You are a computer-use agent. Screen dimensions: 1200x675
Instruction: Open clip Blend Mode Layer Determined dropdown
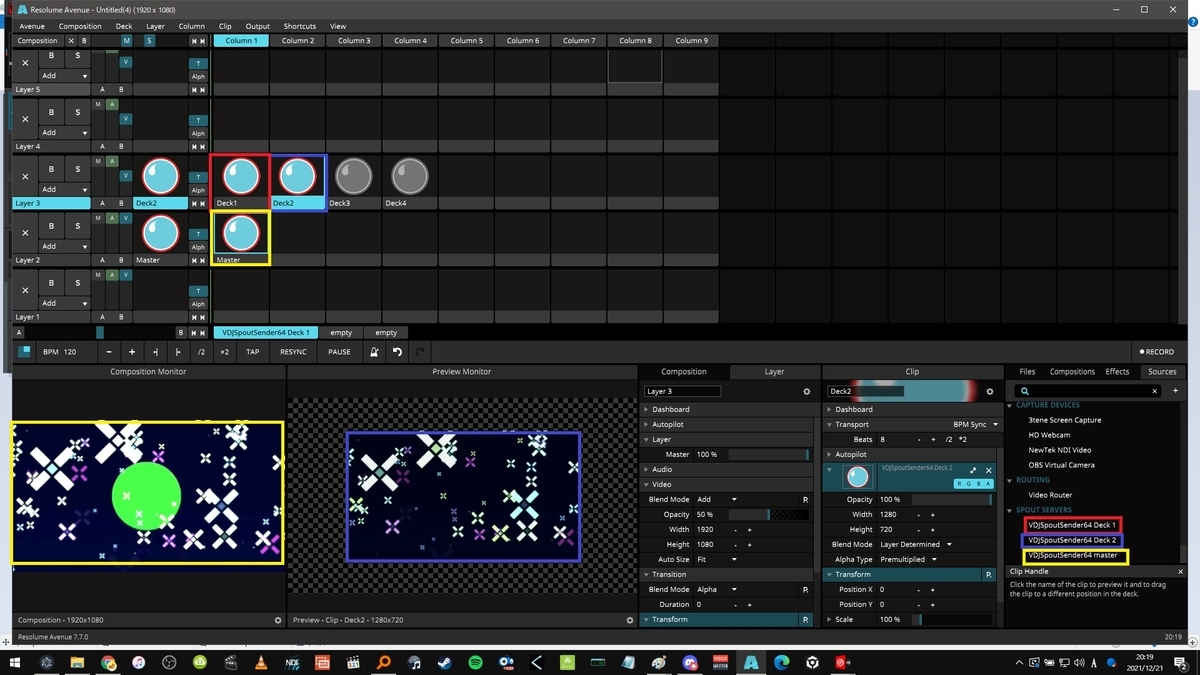coord(915,544)
